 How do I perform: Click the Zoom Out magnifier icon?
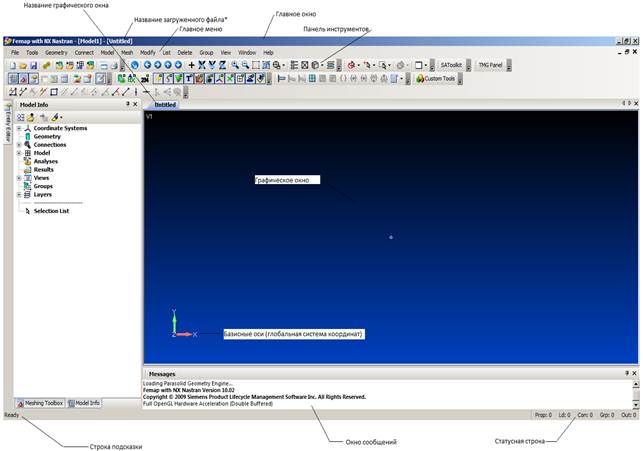click(245, 65)
